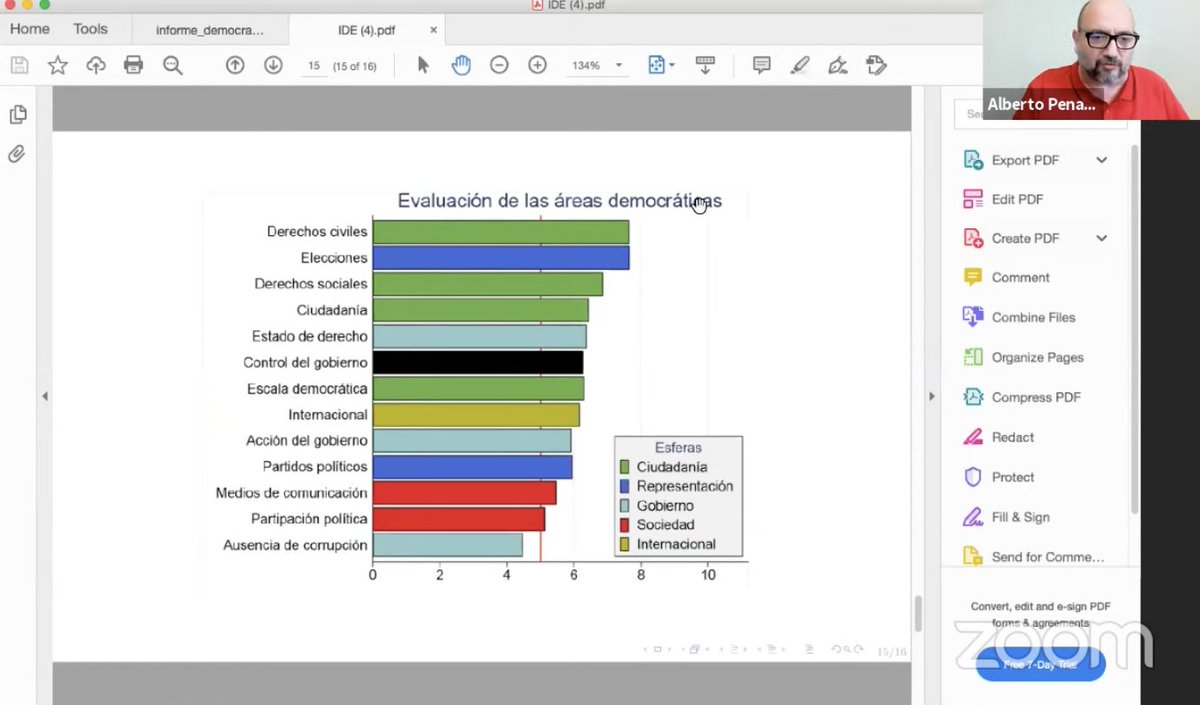Open attachments paperclip panel icon
Image resolution: width=1200 pixels, height=705 pixels.
point(17,154)
